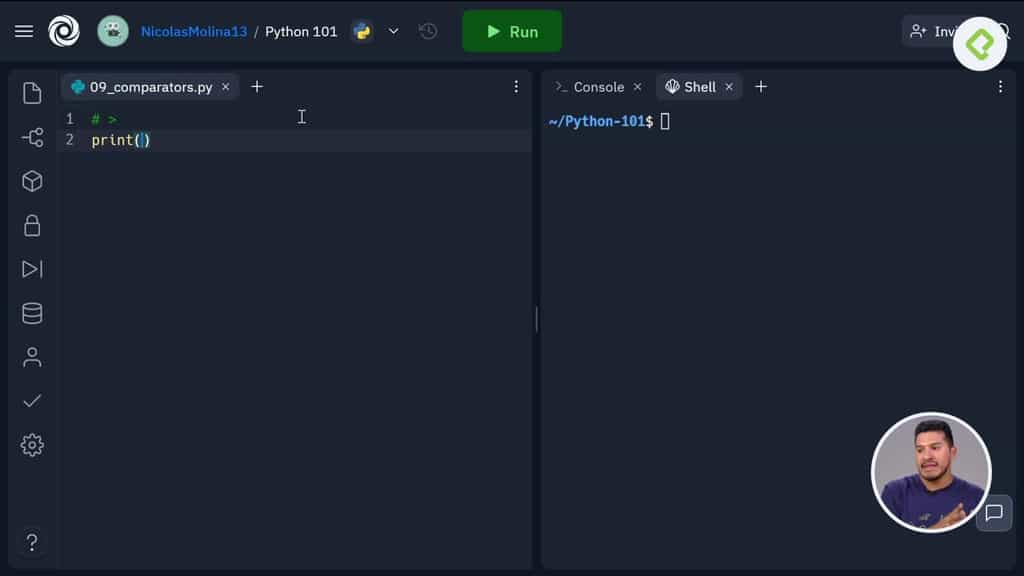Open the Help question mark icon
This screenshot has width=1024, height=576.
[x=31, y=542]
